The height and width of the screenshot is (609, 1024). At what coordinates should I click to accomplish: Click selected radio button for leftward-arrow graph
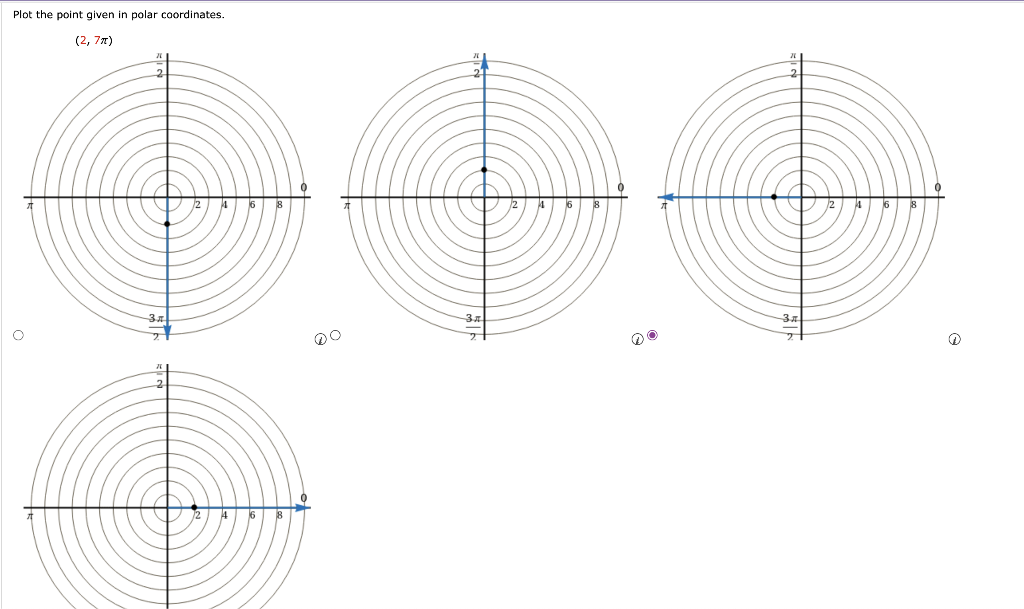[652, 335]
